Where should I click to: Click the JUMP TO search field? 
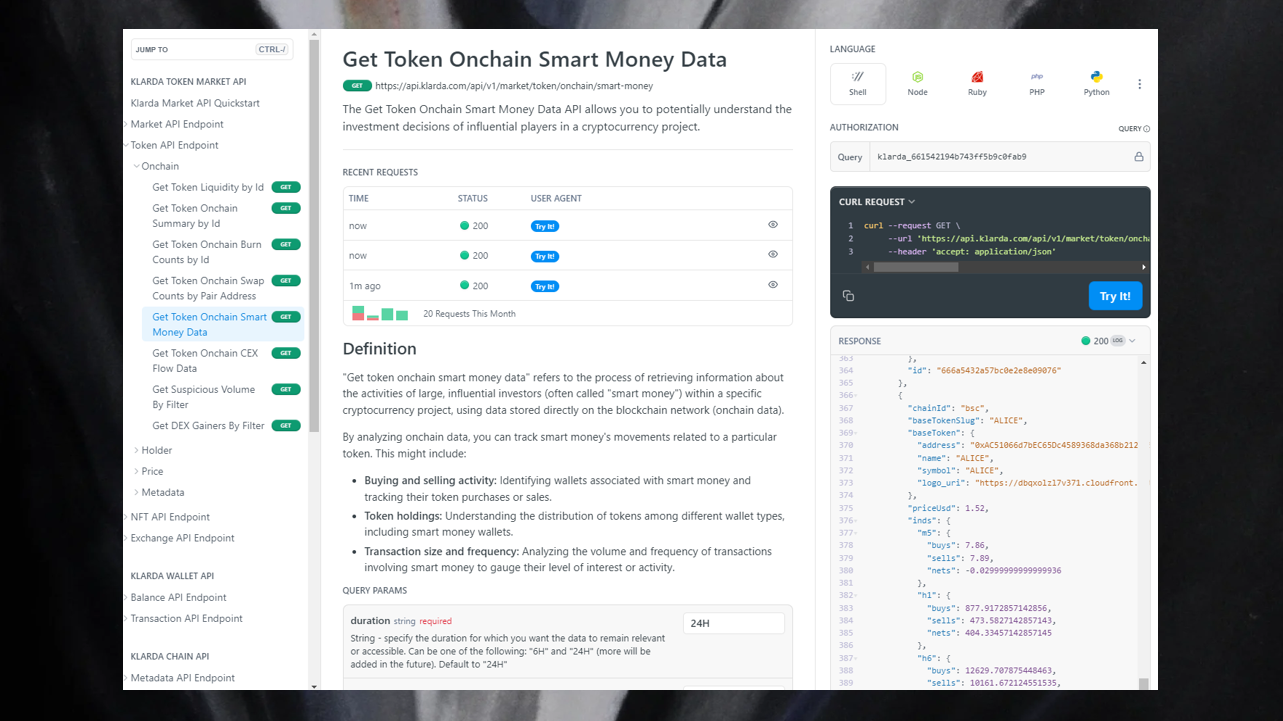point(212,49)
